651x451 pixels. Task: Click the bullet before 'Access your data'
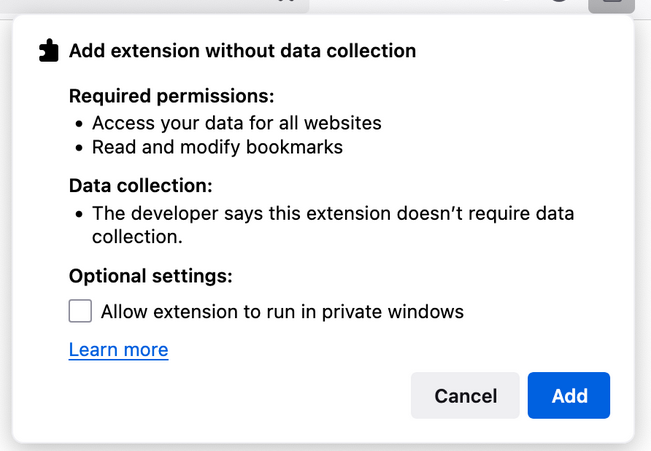pos(80,124)
